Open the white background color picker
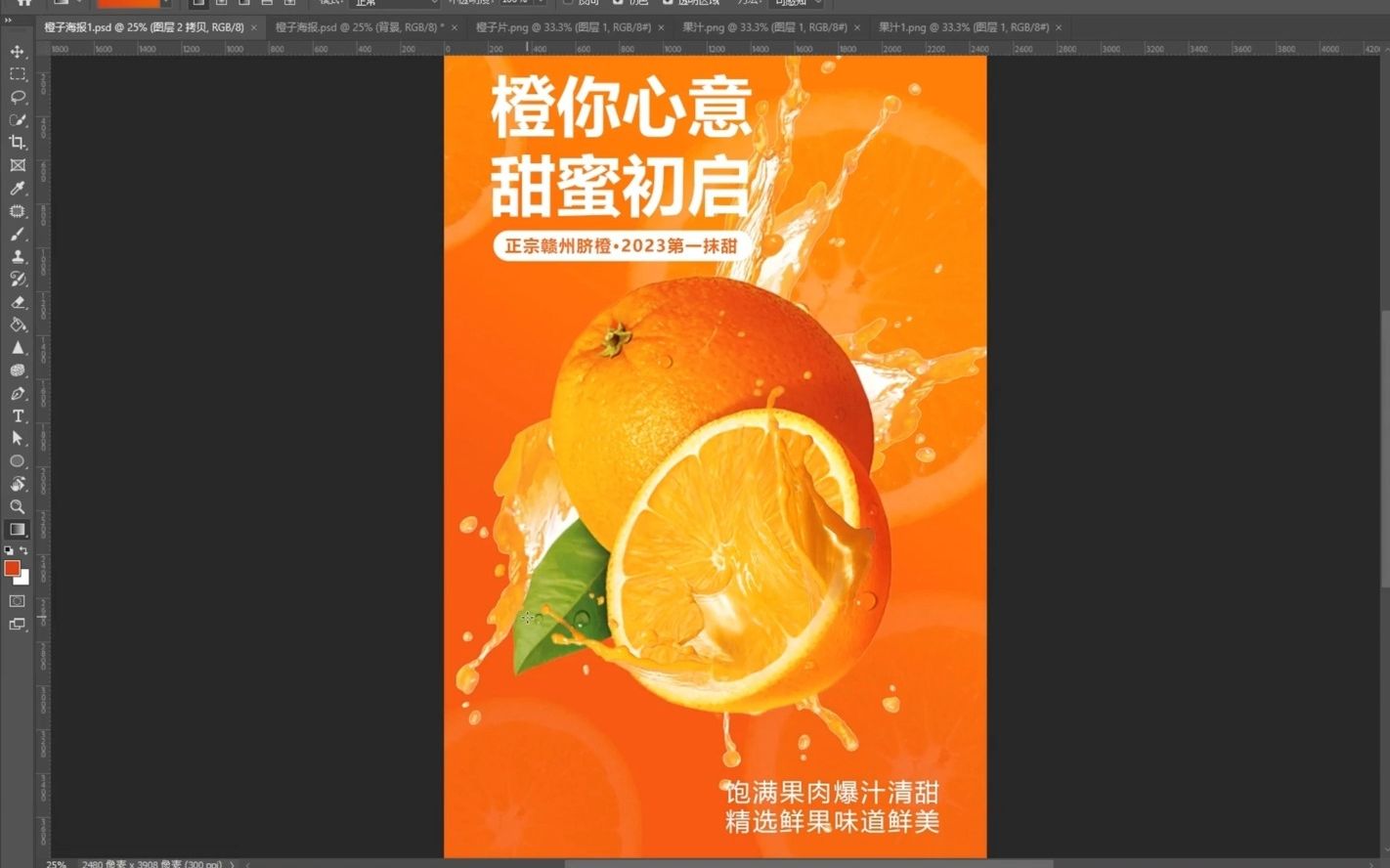This screenshot has width=1390, height=868. 24,580
